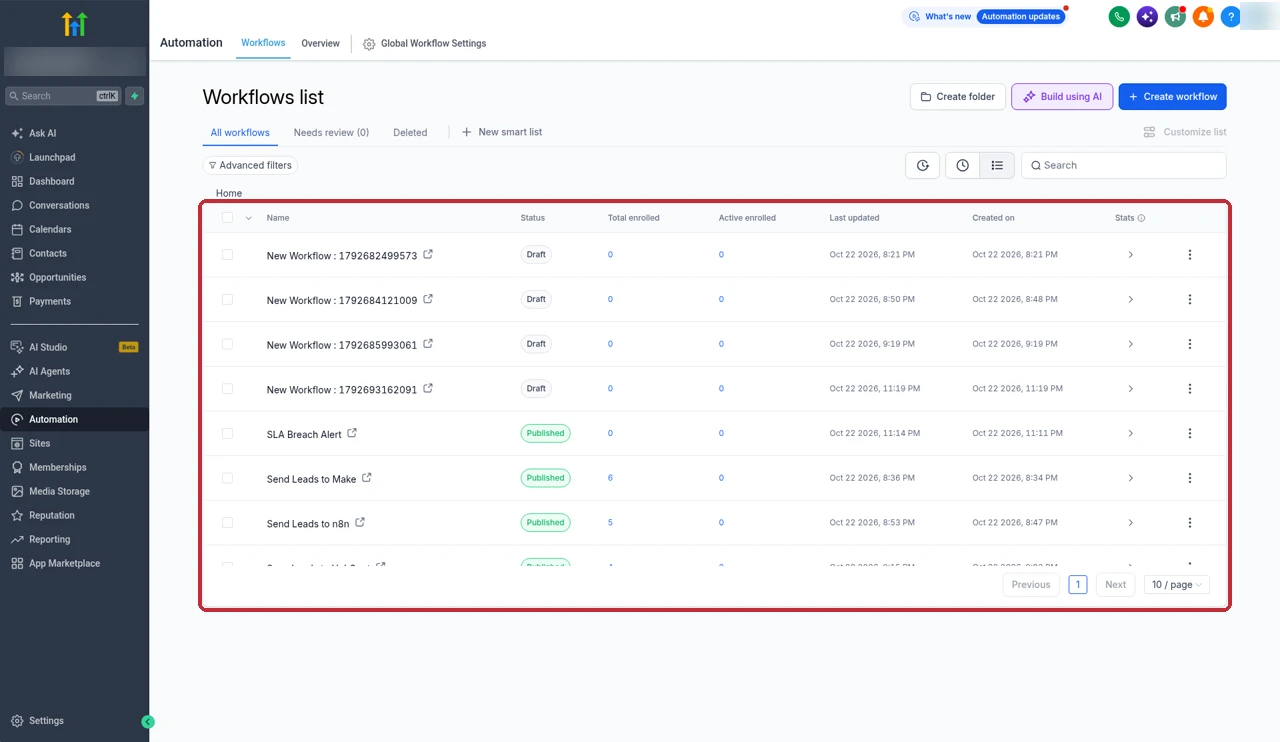The width and height of the screenshot is (1280, 742).
Task: Expand the selection chevron beside header checkbox
Action: point(248,218)
